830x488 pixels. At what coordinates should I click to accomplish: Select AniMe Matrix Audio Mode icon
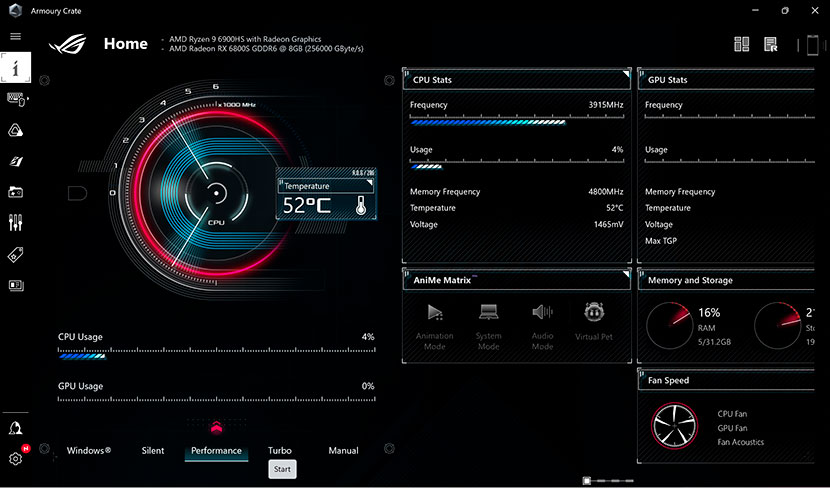click(542, 312)
